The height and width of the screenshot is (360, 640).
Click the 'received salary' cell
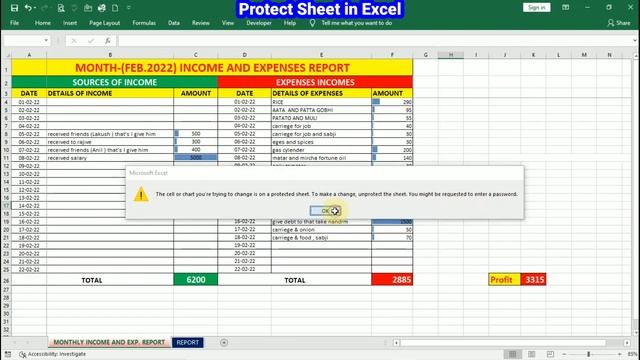(110, 158)
